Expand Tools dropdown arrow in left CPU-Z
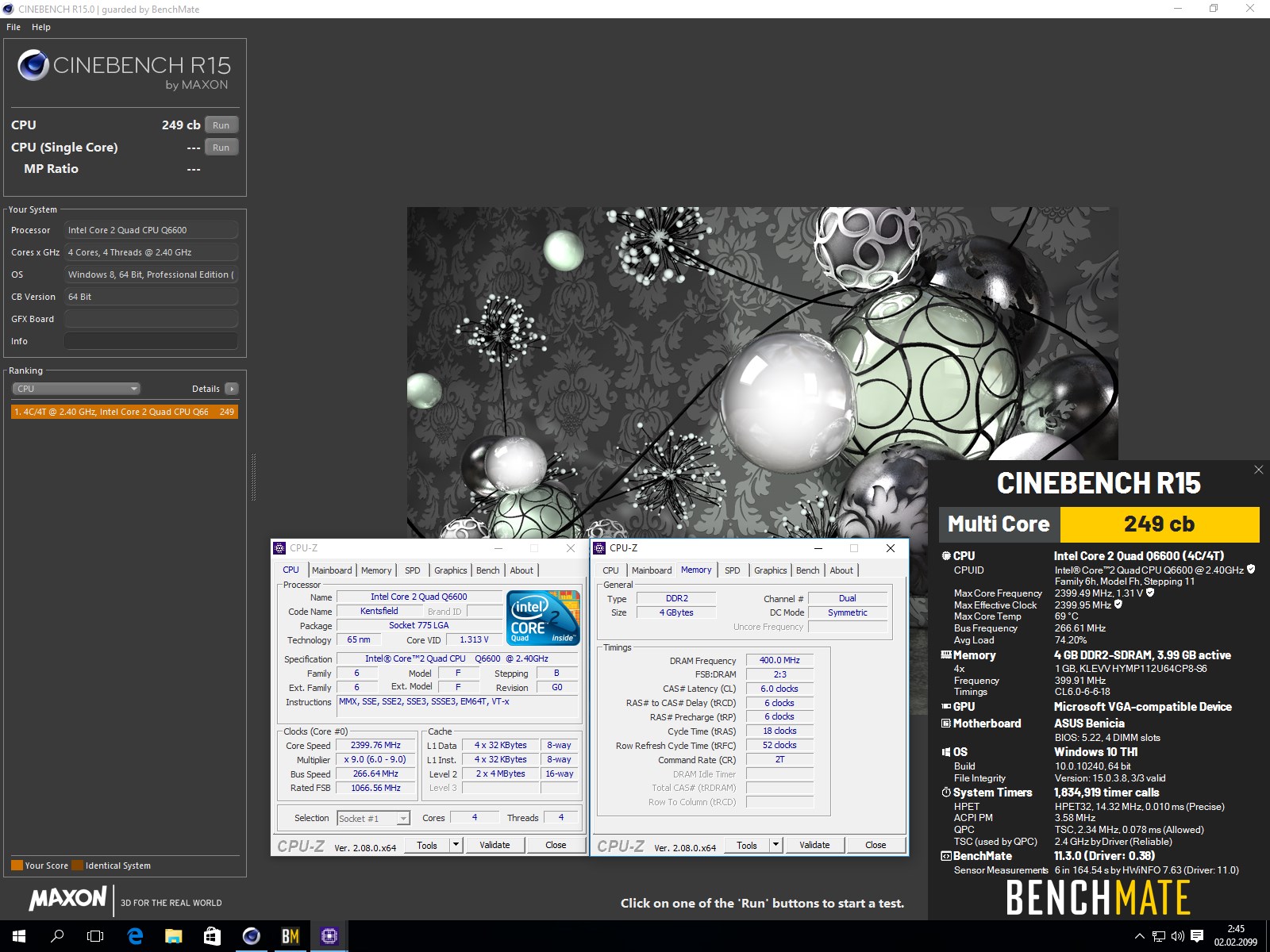Viewport: 1270px width, 952px height. (456, 845)
